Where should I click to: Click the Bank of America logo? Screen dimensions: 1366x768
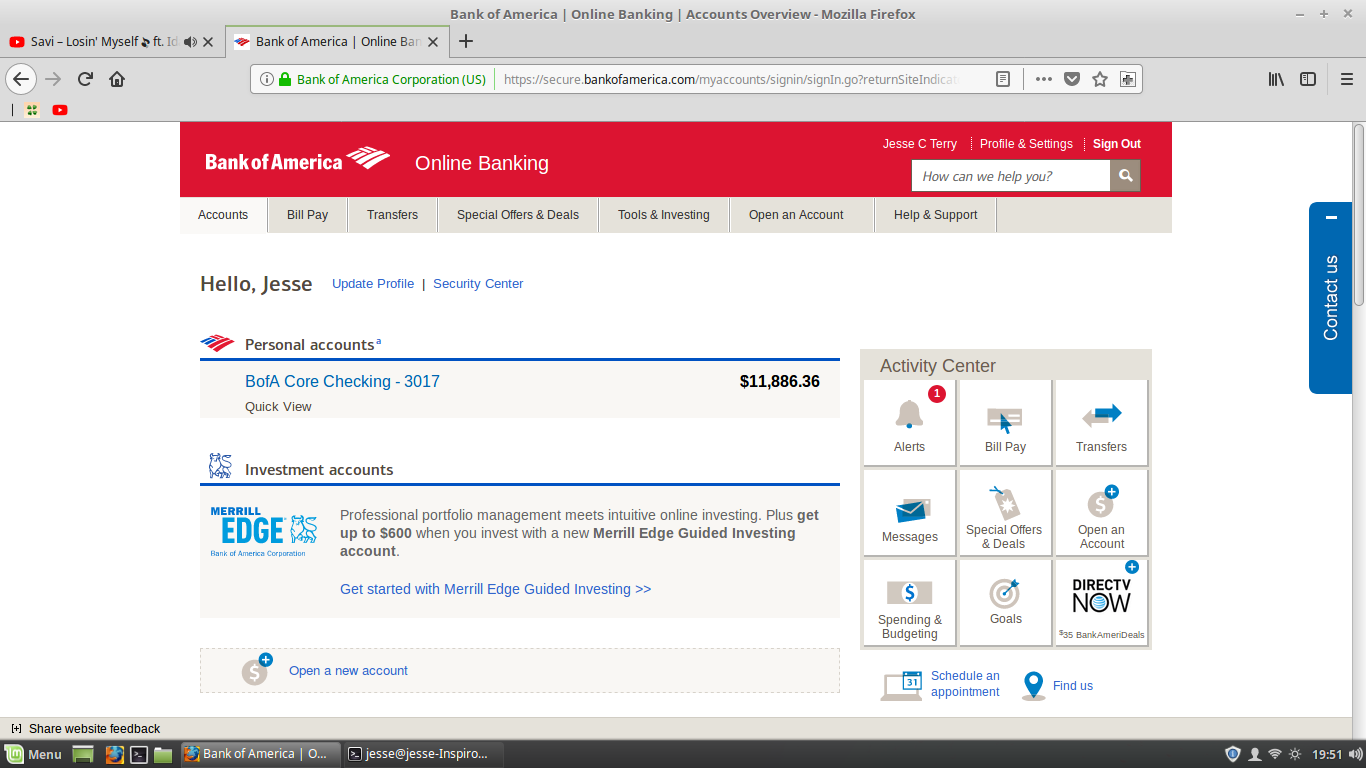tap(297, 160)
